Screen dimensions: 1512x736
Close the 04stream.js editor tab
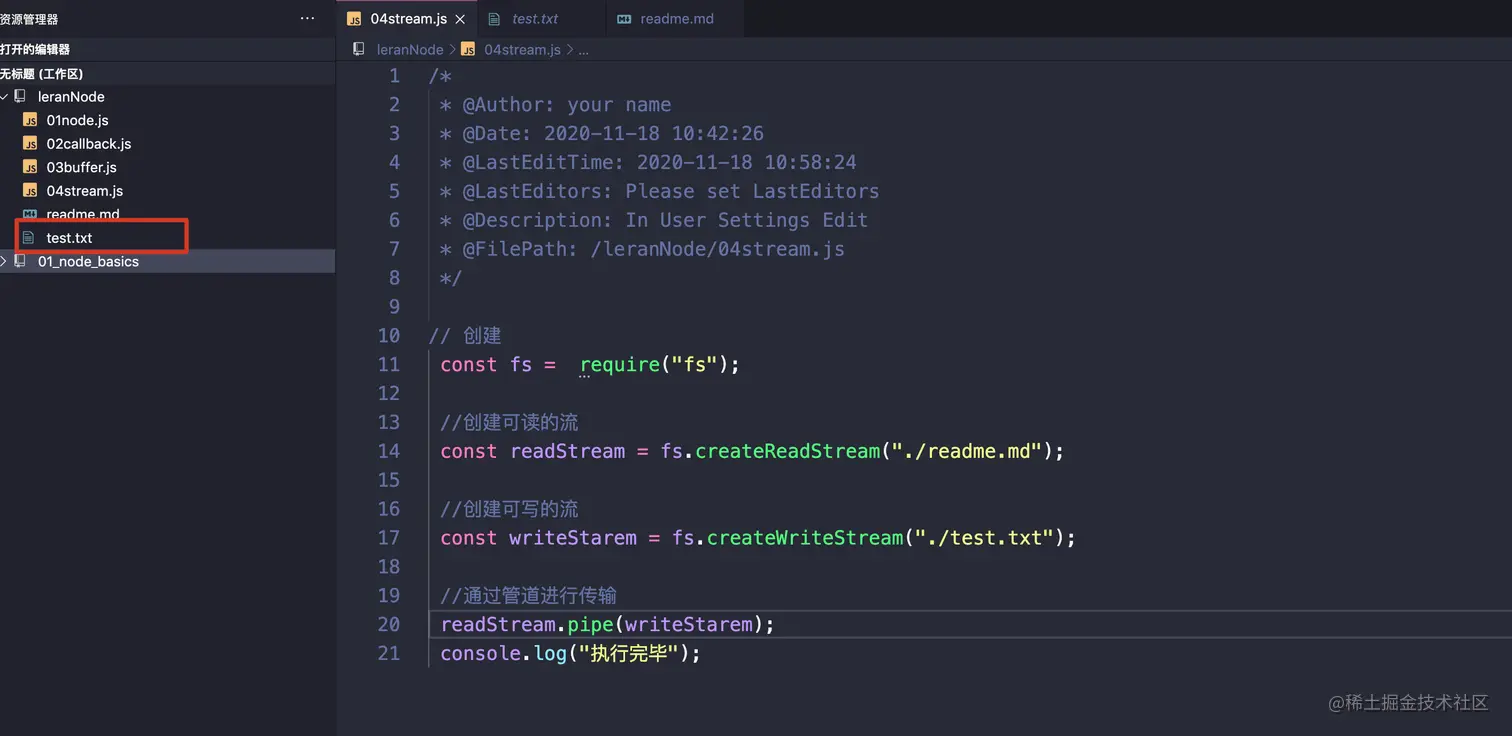pyautogui.click(x=460, y=19)
